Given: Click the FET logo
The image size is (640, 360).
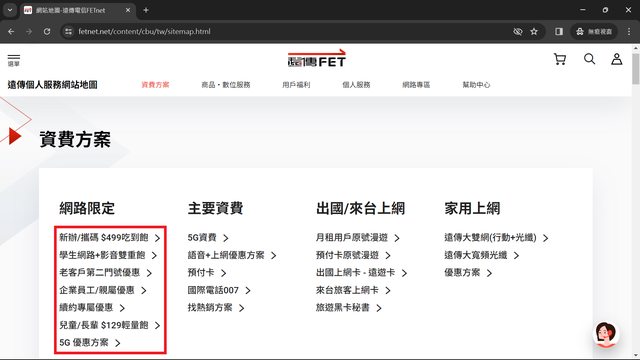Looking at the screenshot, I should pyautogui.click(x=317, y=59).
